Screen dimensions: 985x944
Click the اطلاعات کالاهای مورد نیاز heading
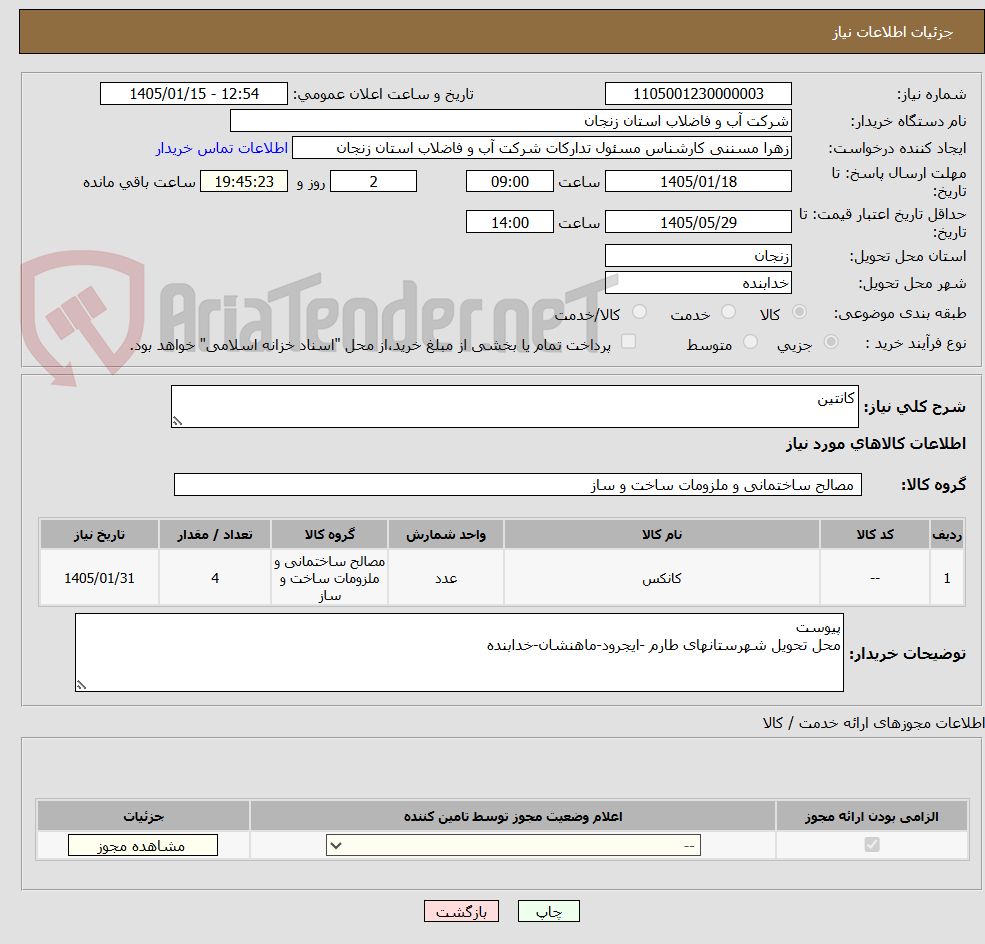[876, 443]
